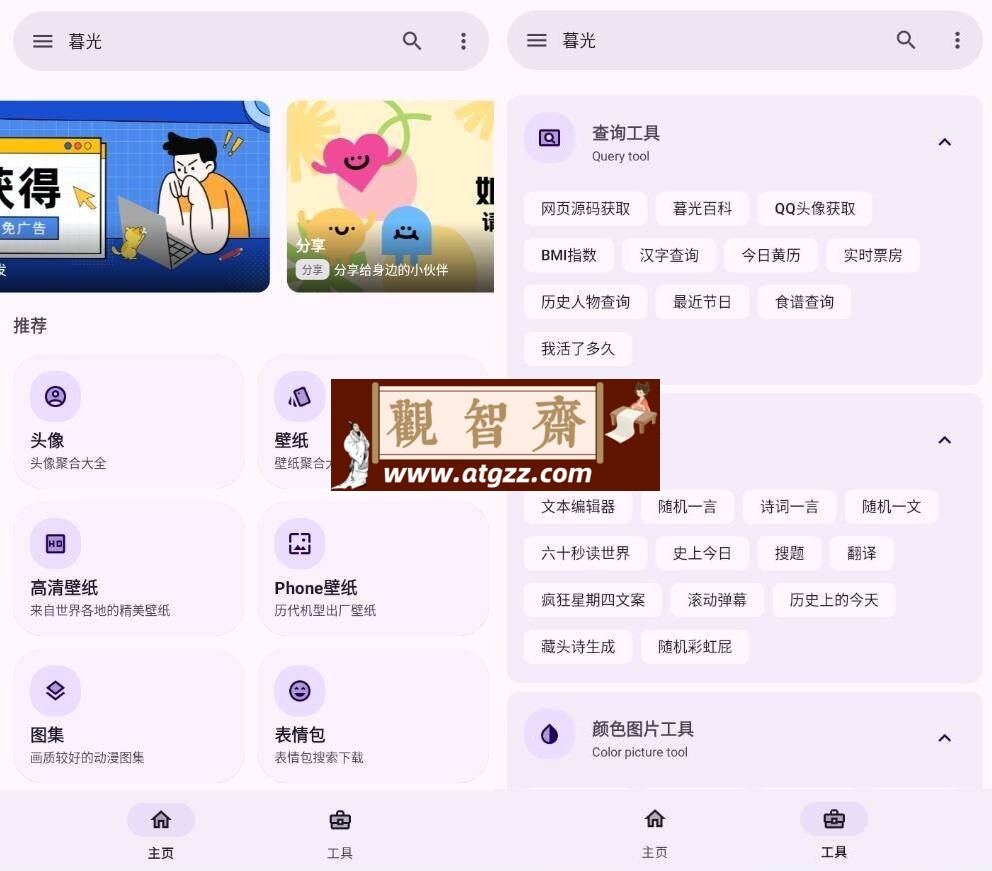Open 汉字查询 tool
This screenshot has width=992, height=871.
(669, 256)
